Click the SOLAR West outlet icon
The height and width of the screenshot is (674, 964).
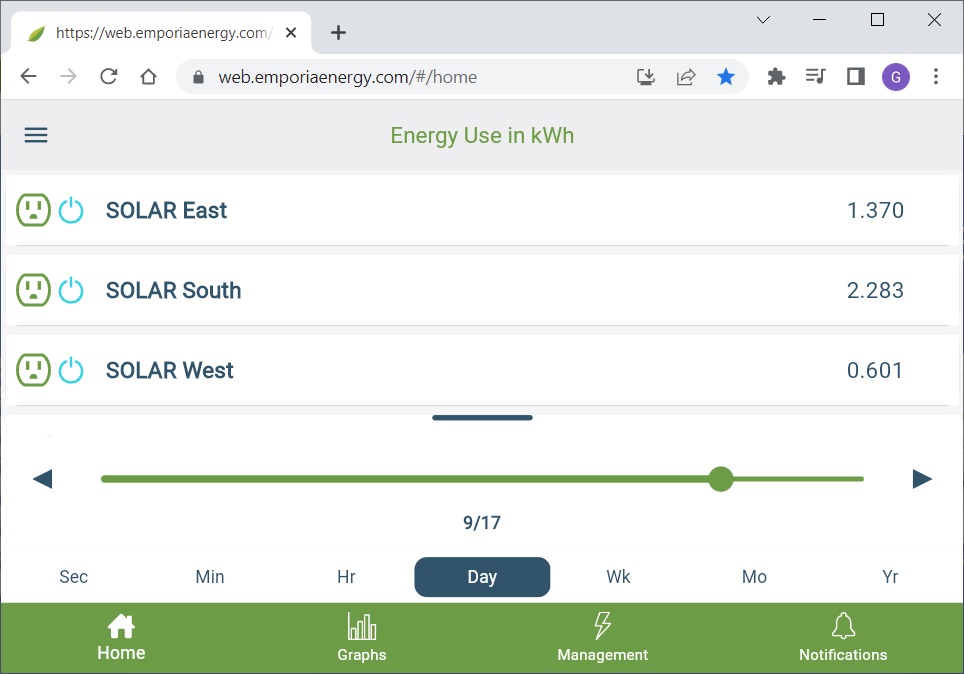33,370
